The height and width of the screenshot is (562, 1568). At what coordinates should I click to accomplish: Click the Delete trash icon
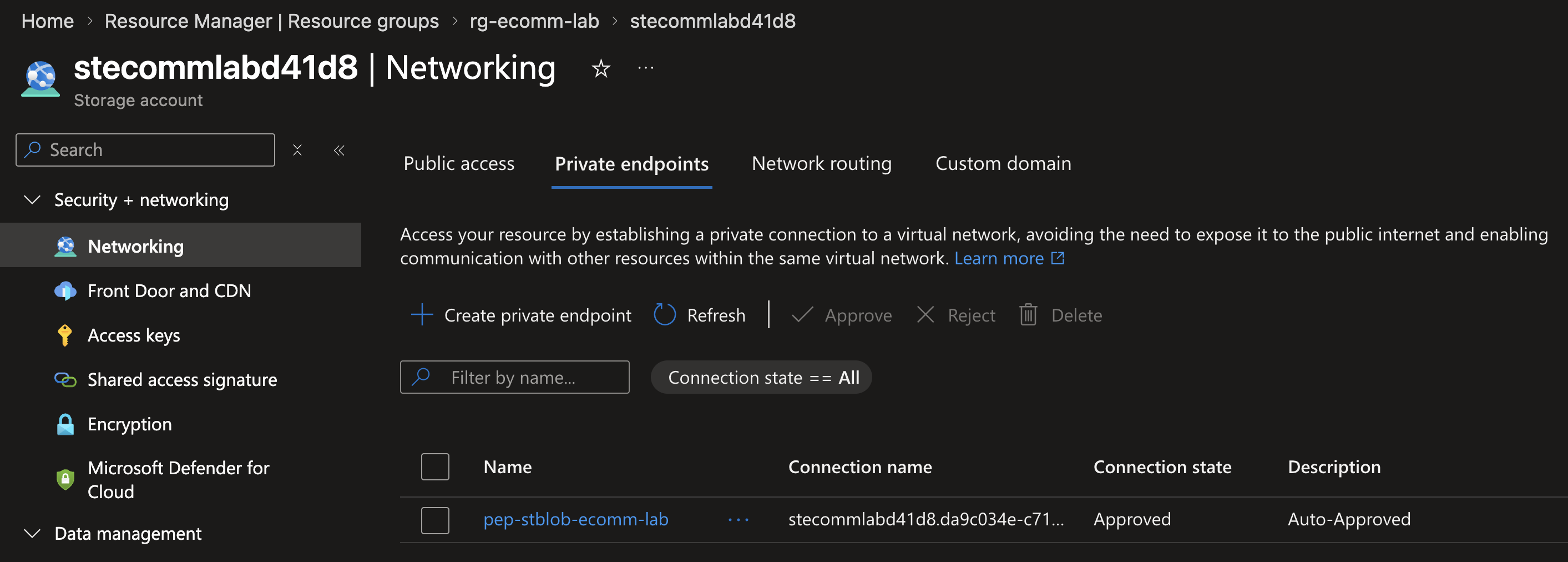[1028, 315]
